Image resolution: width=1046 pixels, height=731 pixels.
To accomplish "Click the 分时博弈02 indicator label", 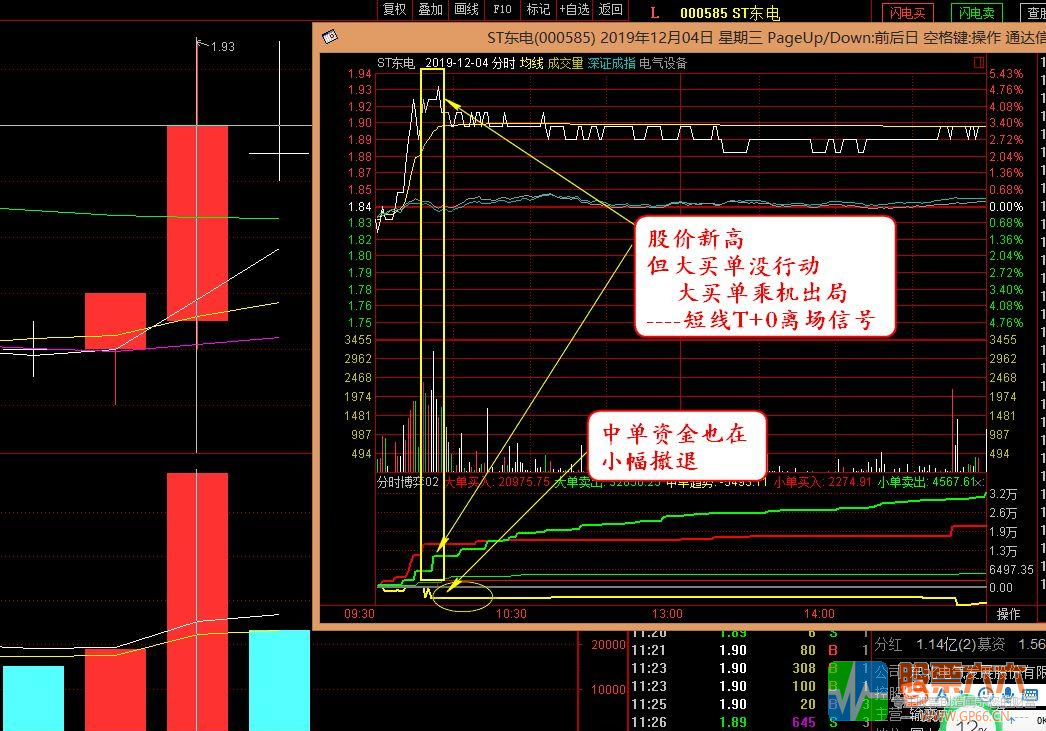I will point(408,482).
